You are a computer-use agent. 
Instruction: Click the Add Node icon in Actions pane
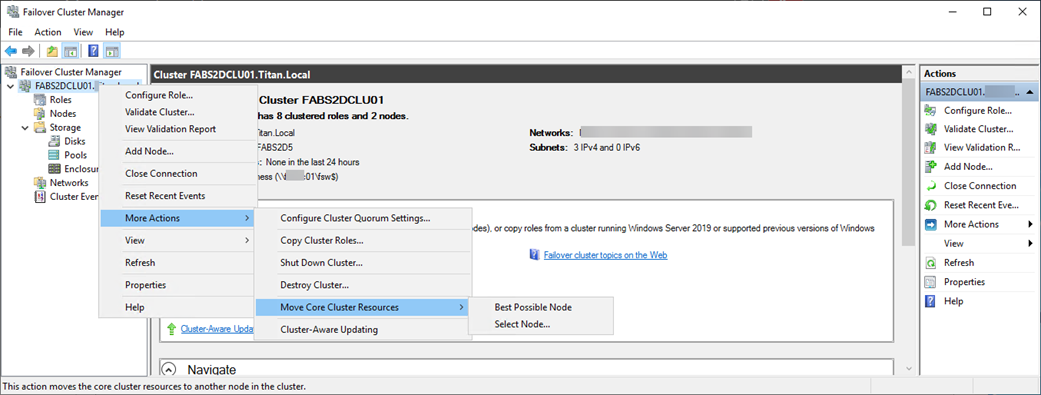click(x=931, y=167)
